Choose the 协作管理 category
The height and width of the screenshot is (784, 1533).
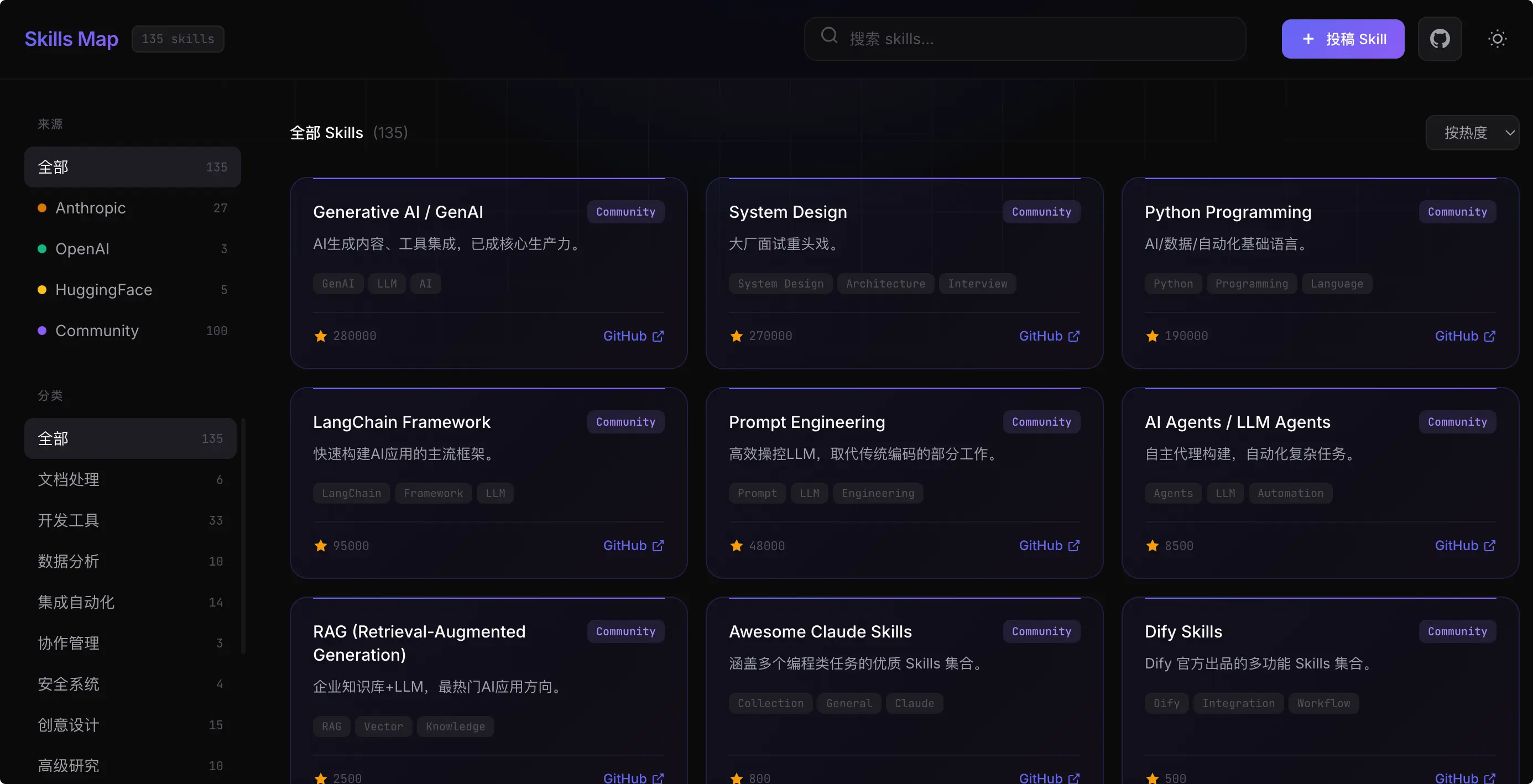tap(131, 643)
